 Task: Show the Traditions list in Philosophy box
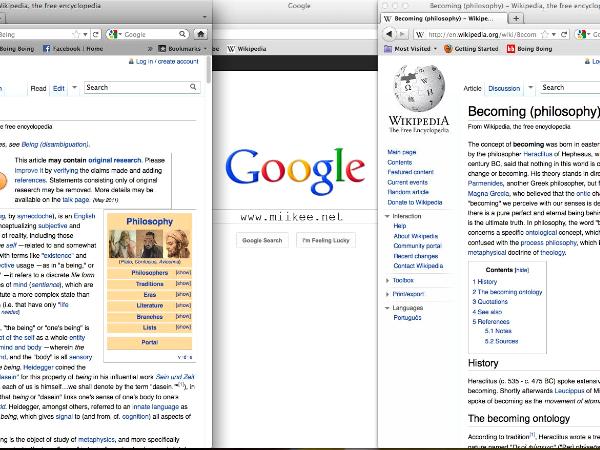point(183,284)
